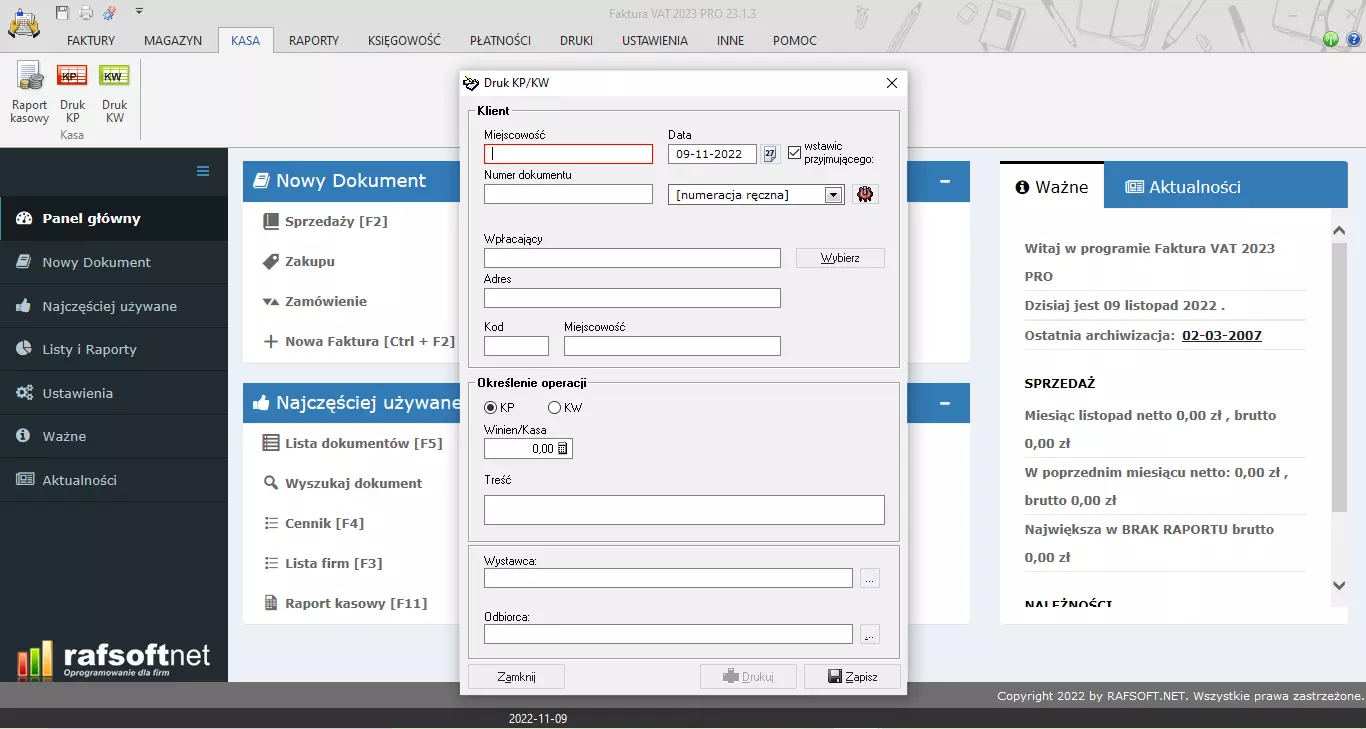Open the date picker calendar icon

point(770,154)
